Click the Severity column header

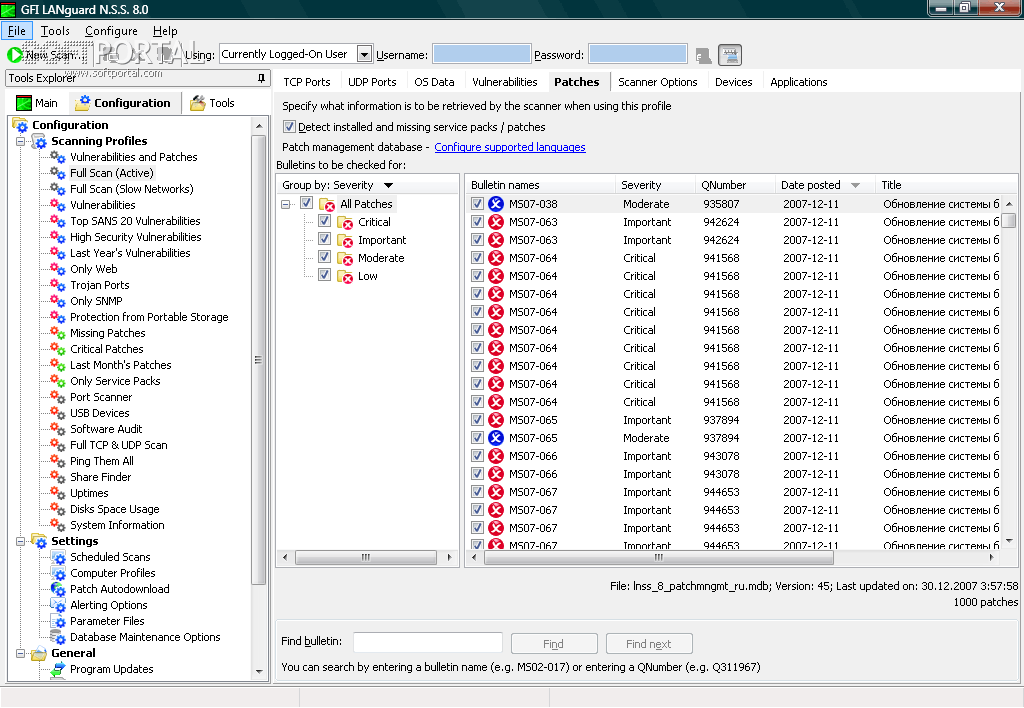[655, 185]
